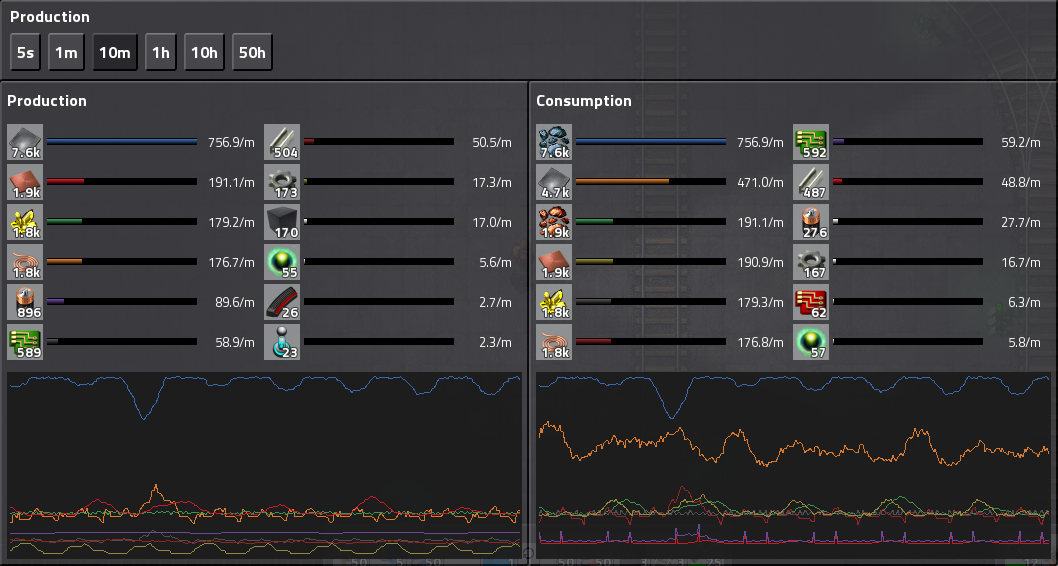Click the iron ore icon in Consumption

pos(554,142)
